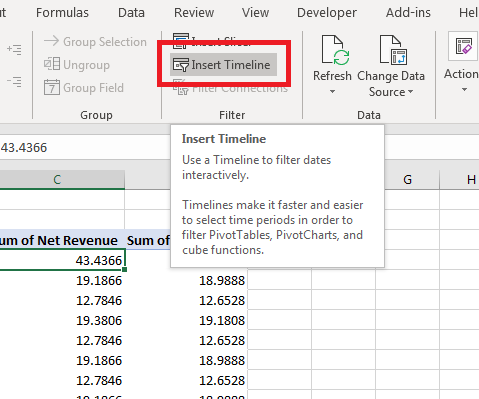
Task: Click the Insert Slicer command
Action: (x=212, y=41)
